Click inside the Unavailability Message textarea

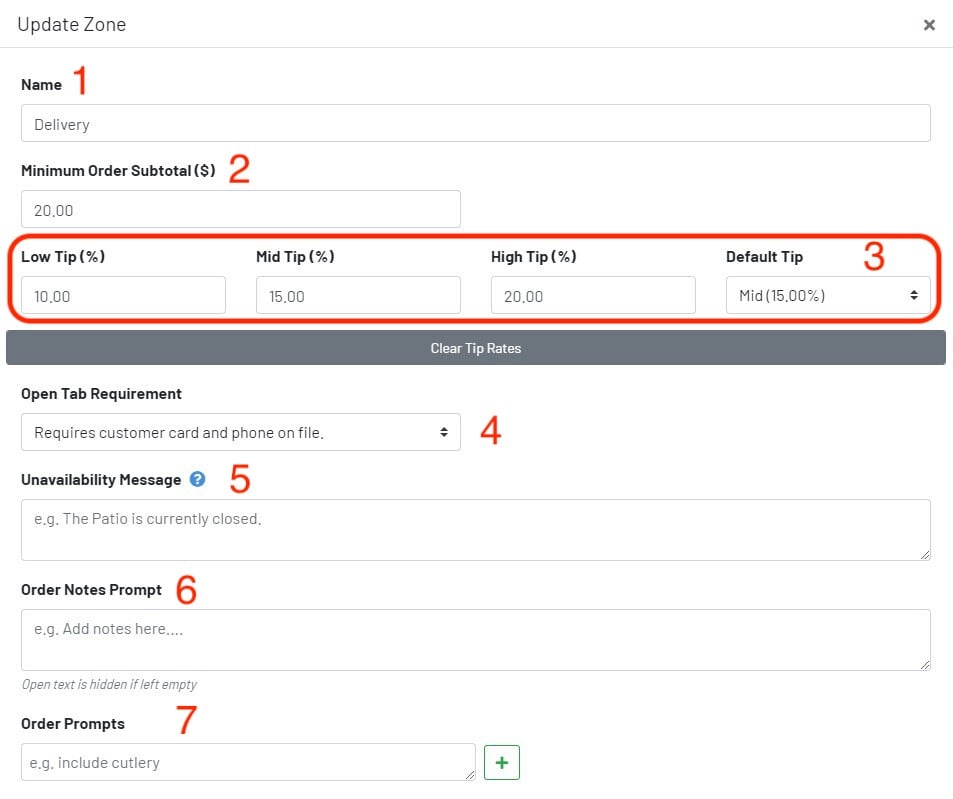click(475, 530)
